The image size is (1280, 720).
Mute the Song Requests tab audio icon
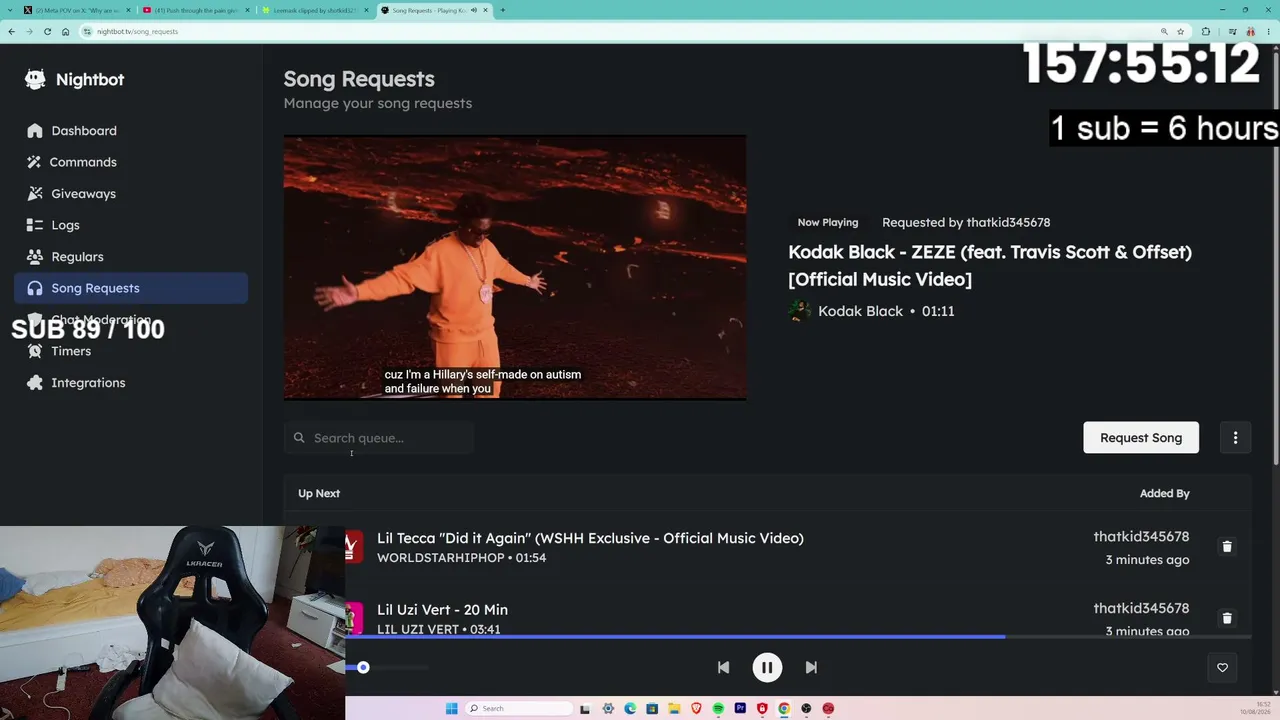point(474,10)
